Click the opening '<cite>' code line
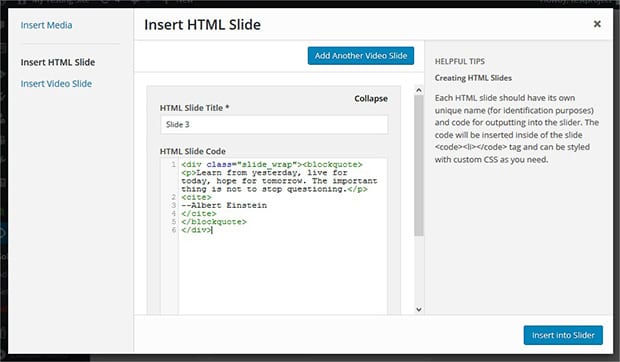 point(197,197)
